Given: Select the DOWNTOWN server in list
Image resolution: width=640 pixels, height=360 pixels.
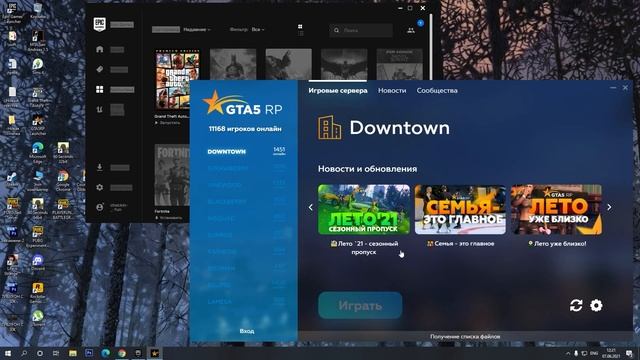Looking at the screenshot, I should tap(246, 151).
